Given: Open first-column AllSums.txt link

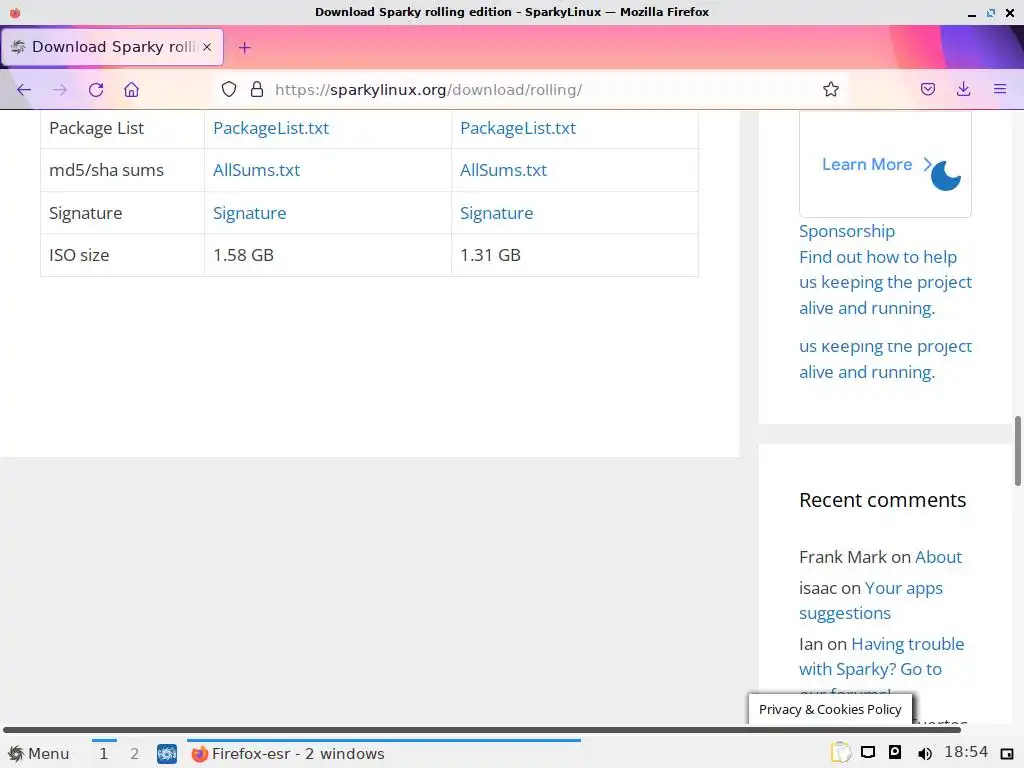Looking at the screenshot, I should click(x=256, y=170).
